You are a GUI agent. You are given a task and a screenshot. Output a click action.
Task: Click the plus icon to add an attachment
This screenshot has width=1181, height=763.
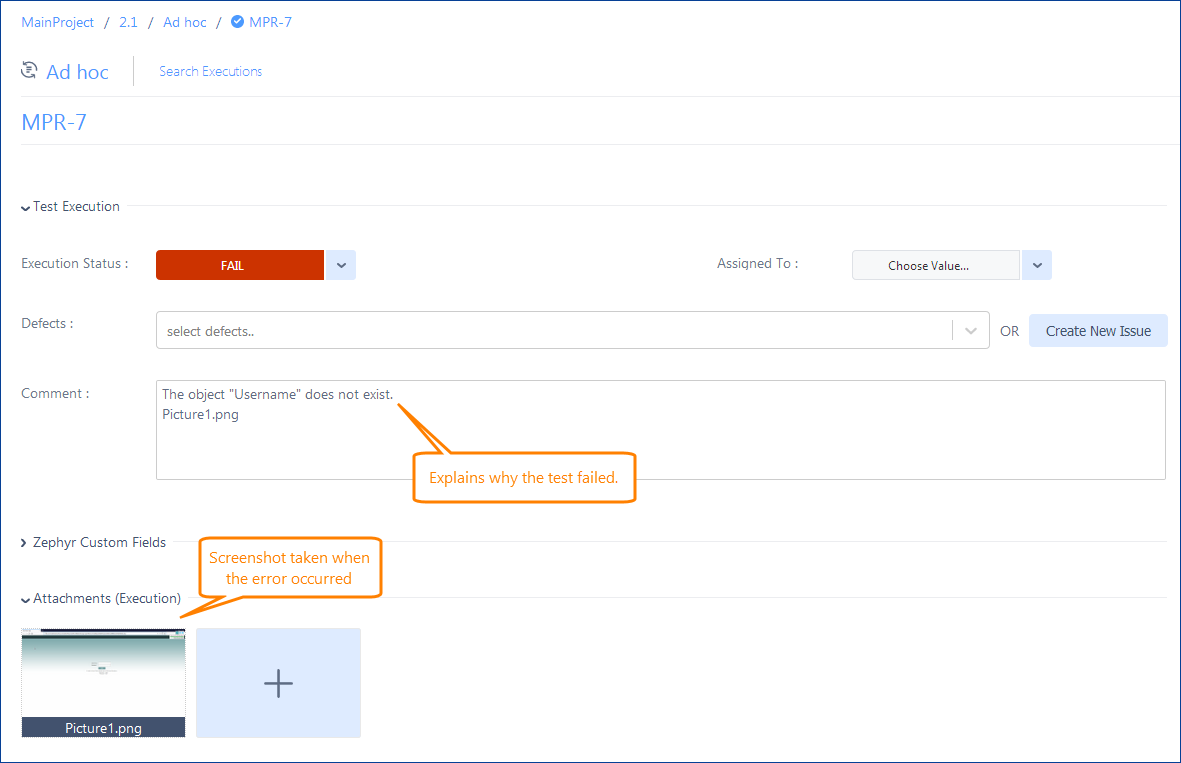(x=278, y=683)
